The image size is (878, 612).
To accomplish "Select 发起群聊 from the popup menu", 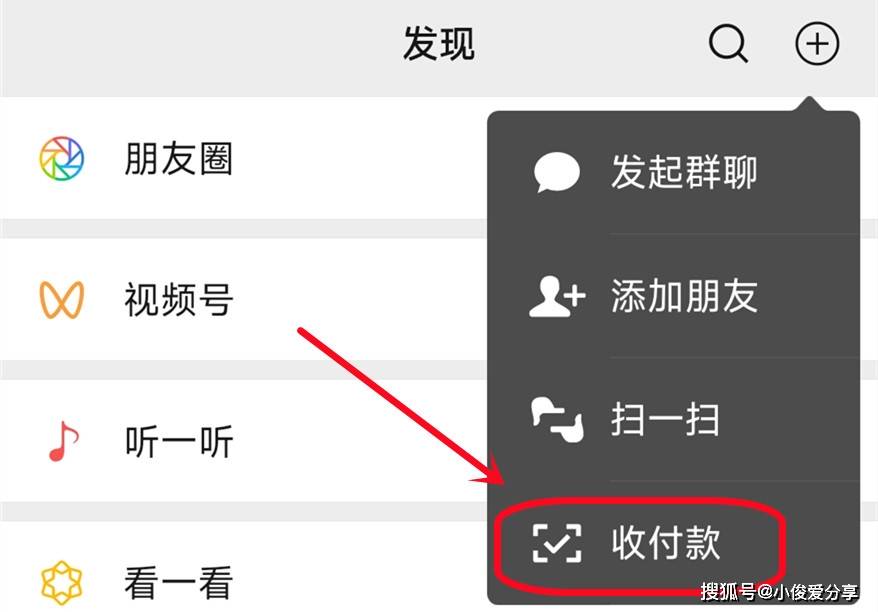I will tap(674, 172).
